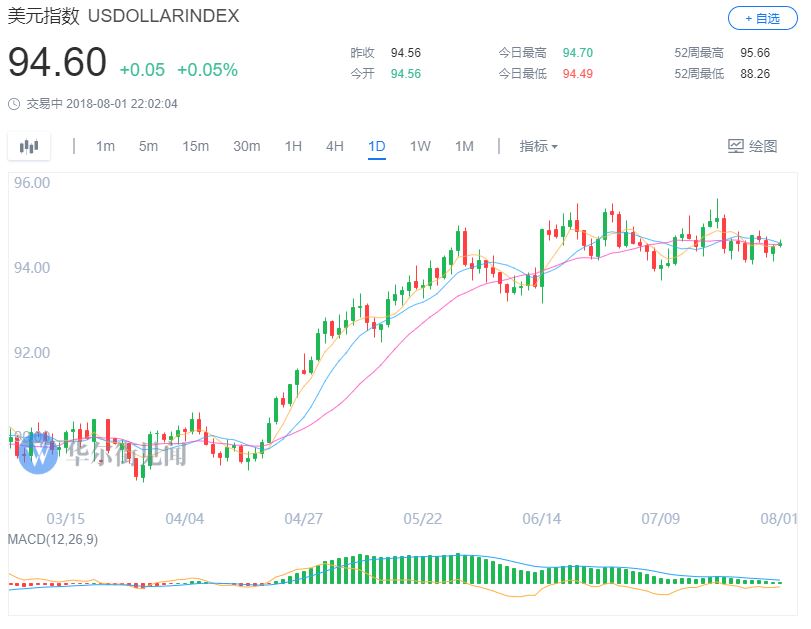Click the 06/14 date label on timeline
Screen dimensions: 811x629
coord(540,518)
